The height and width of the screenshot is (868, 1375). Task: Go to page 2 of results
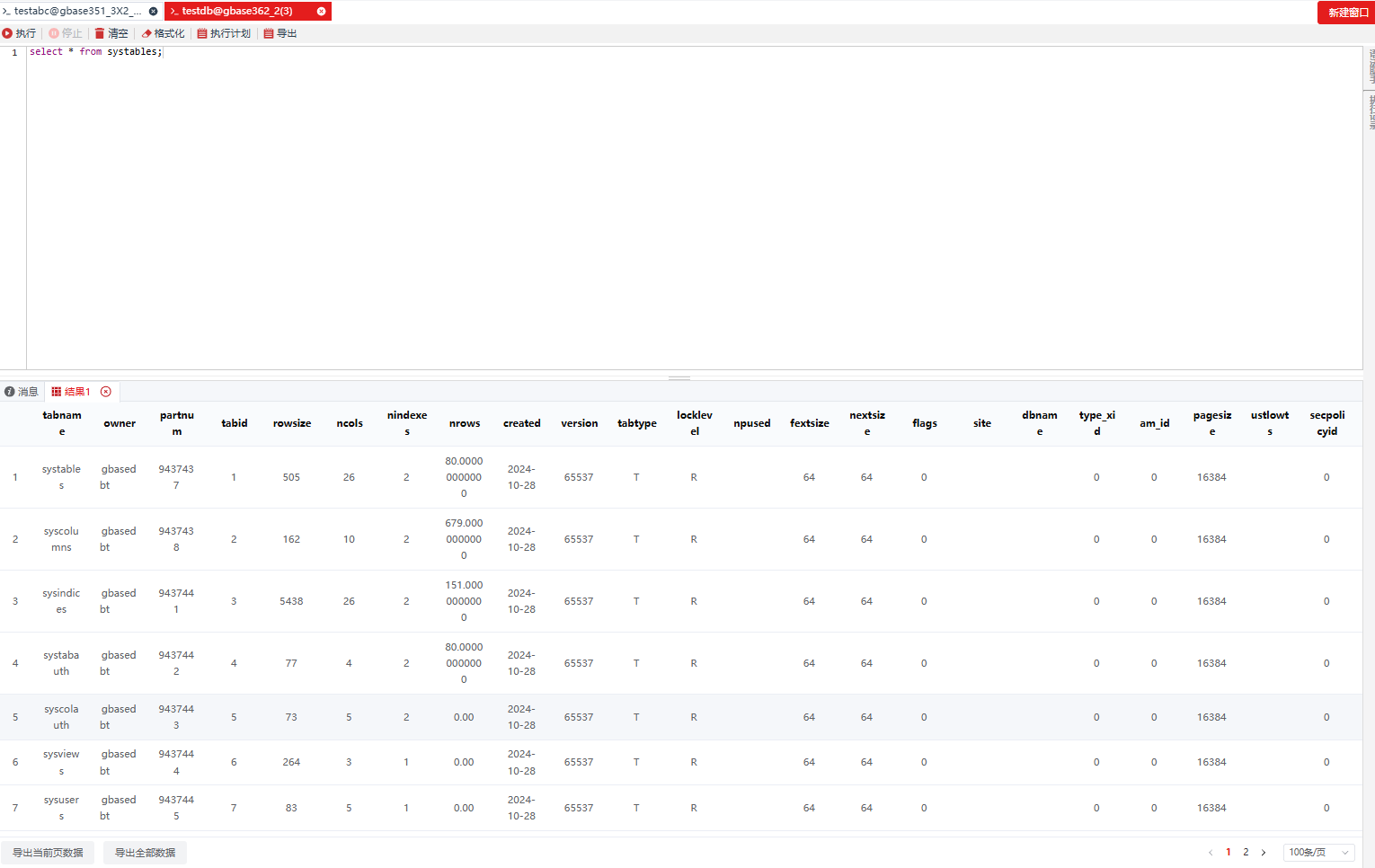coord(1246,853)
